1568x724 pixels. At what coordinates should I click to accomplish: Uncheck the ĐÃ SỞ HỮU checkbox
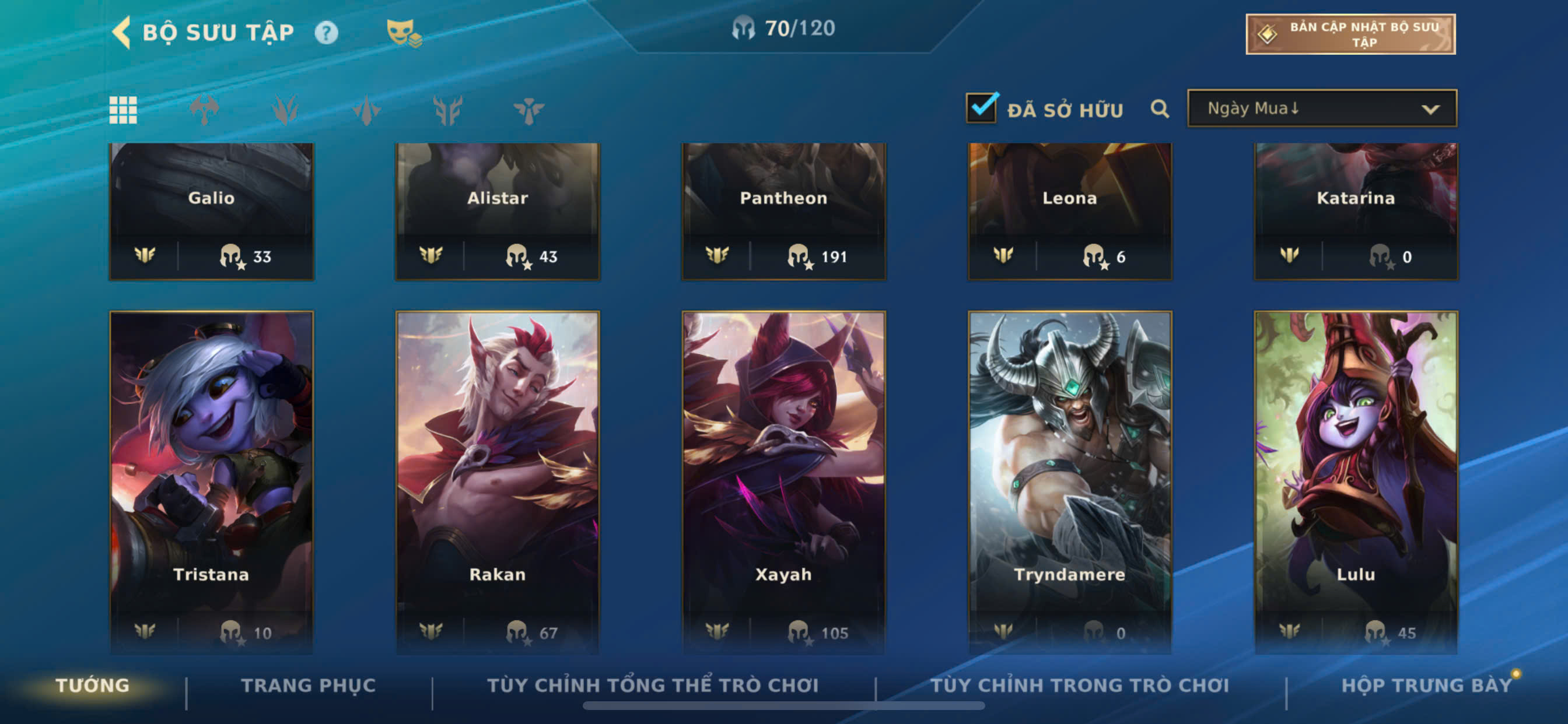(x=981, y=108)
